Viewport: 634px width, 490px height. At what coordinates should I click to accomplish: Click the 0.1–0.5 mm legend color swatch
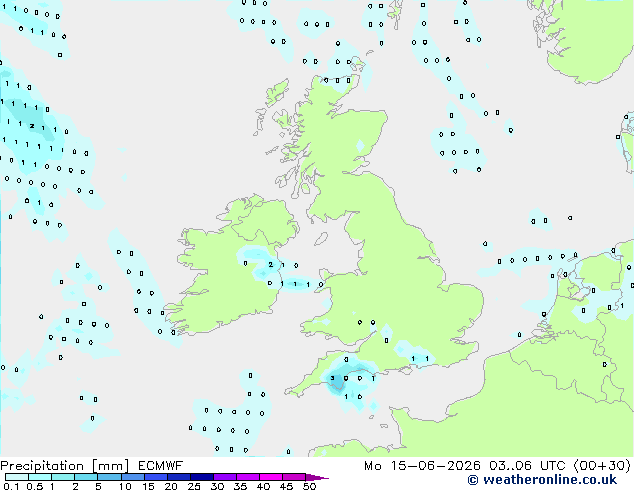17,477
